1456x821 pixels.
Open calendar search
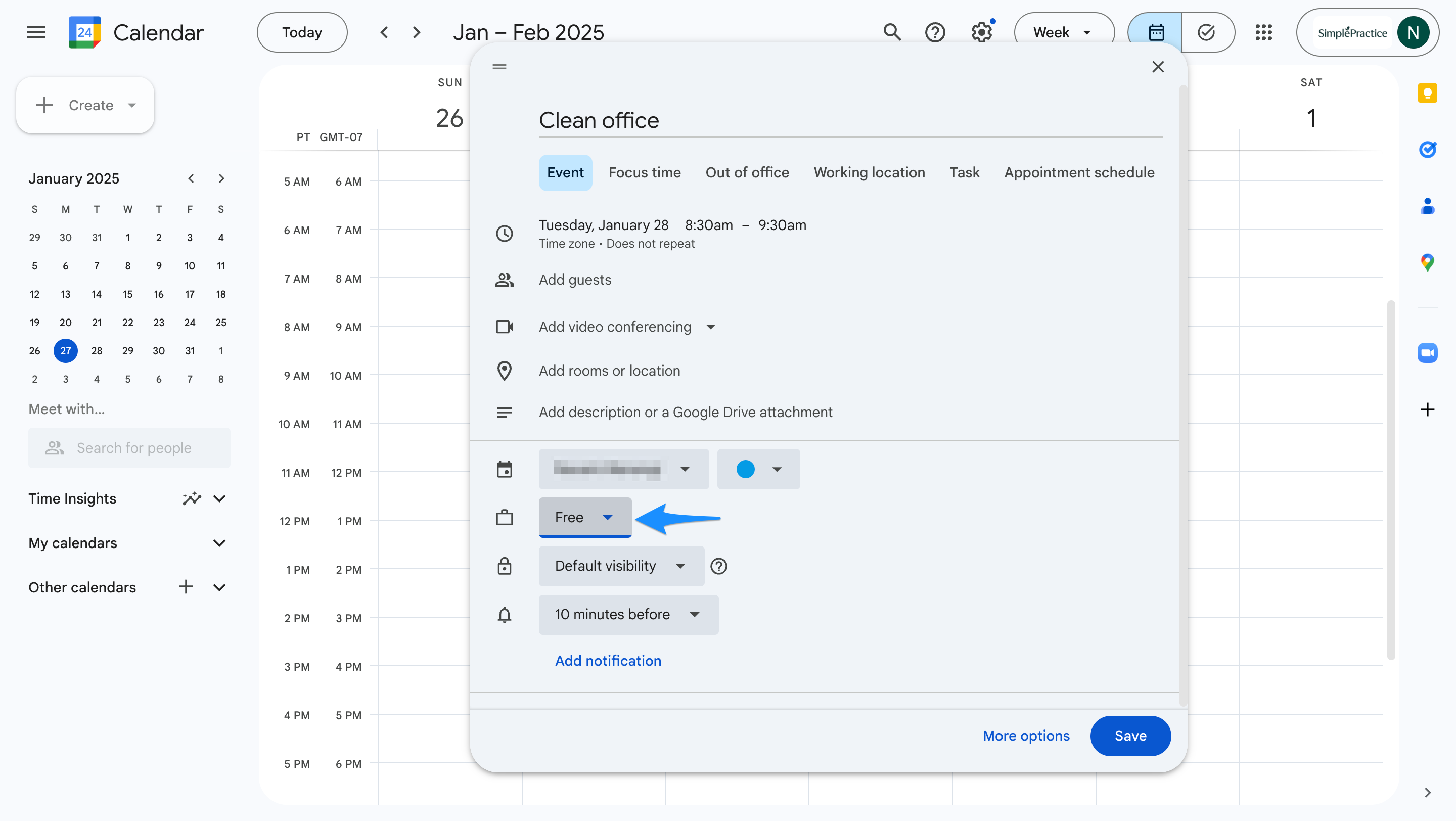pos(892,32)
